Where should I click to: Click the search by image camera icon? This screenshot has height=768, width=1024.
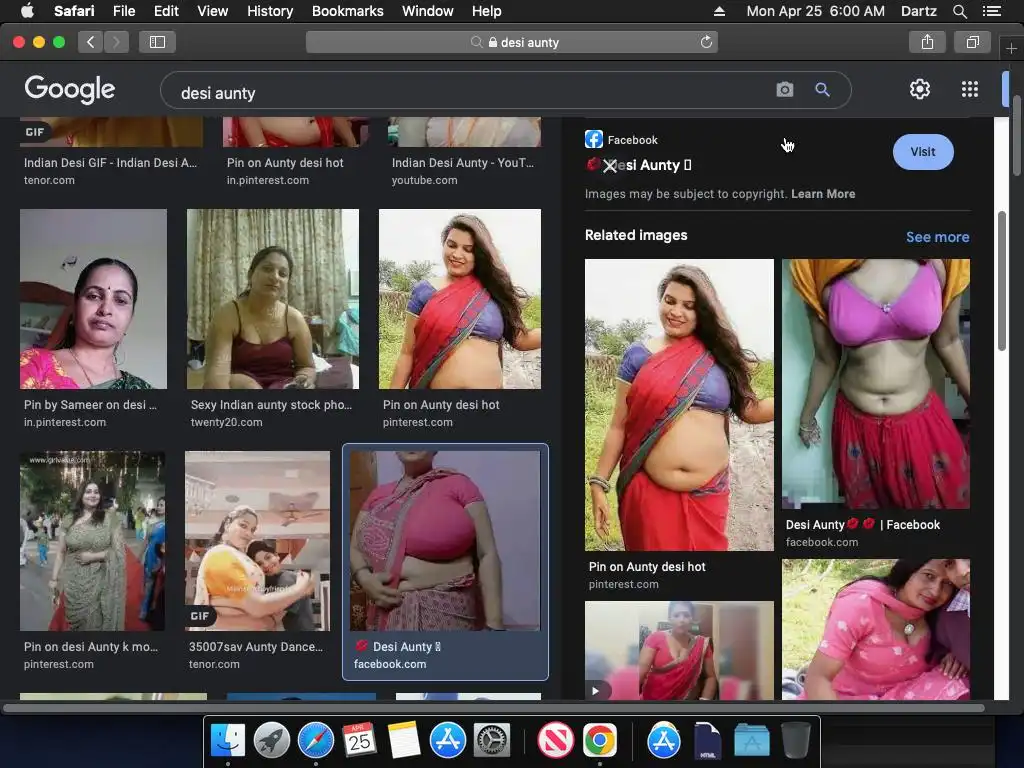point(784,89)
